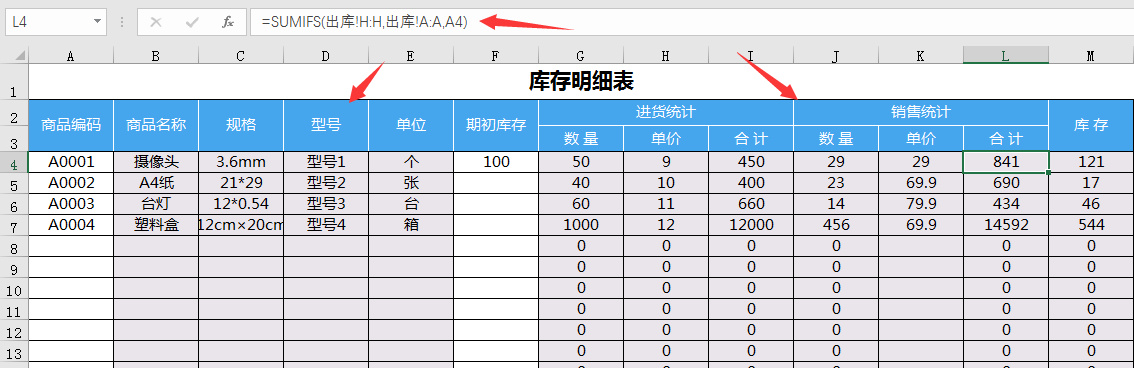Click stock cell showing 46
The height and width of the screenshot is (368, 1134).
pos(1091,204)
